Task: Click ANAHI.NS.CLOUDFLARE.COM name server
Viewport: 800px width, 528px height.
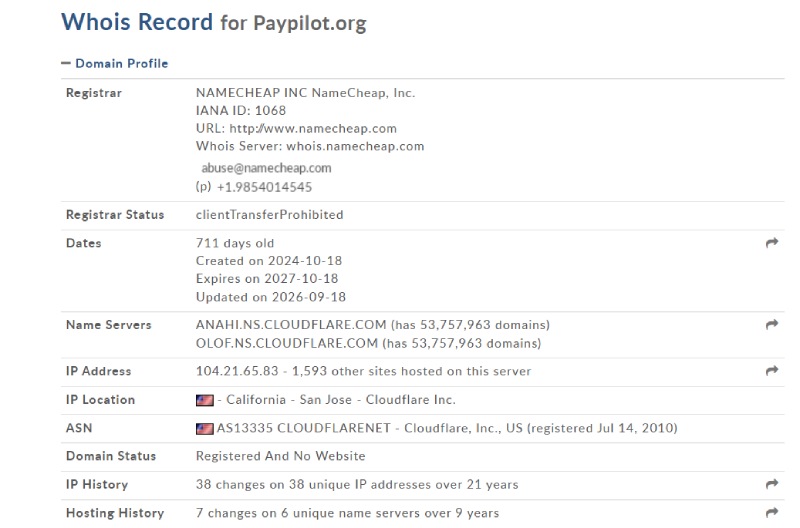Action: point(291,325)
